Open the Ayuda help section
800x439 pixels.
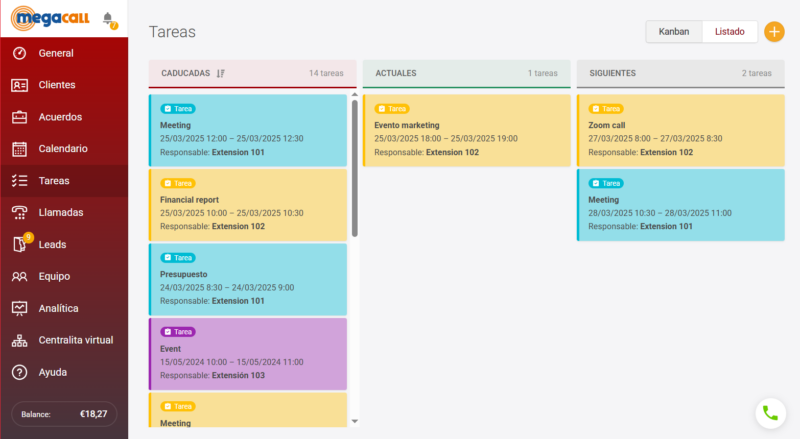click(52, 372)
